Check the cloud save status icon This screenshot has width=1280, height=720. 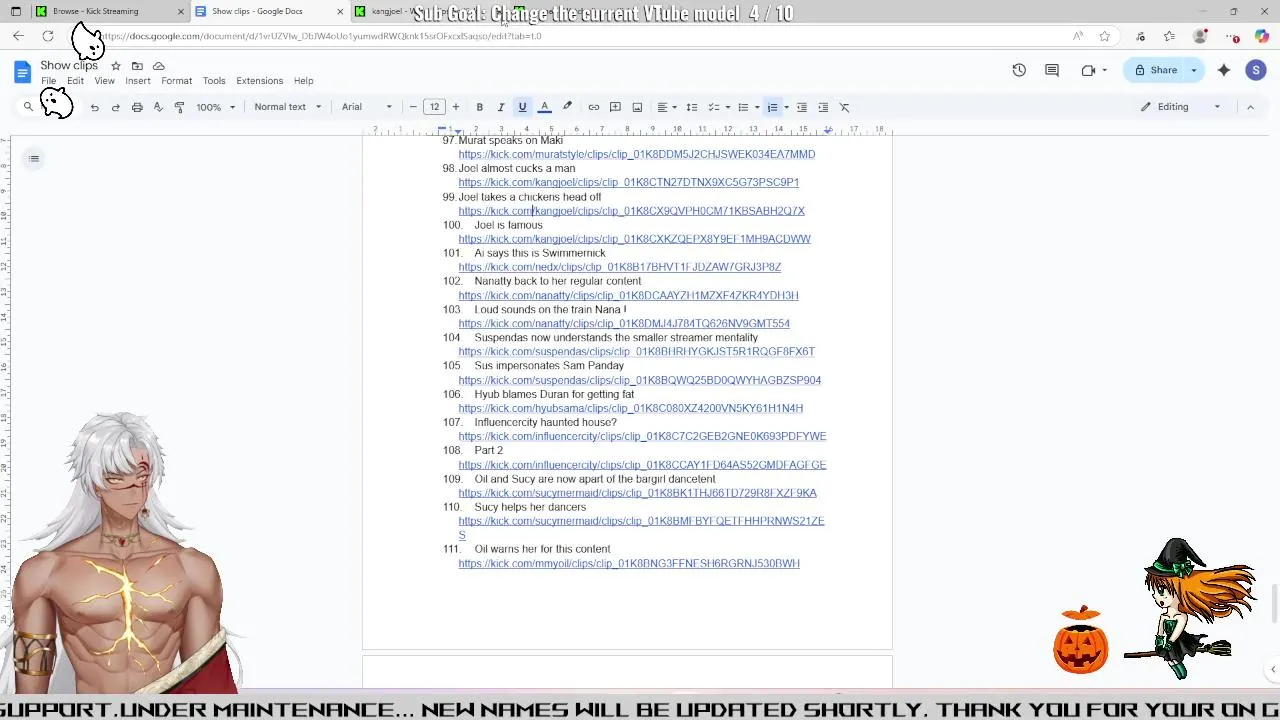[158, 66]
